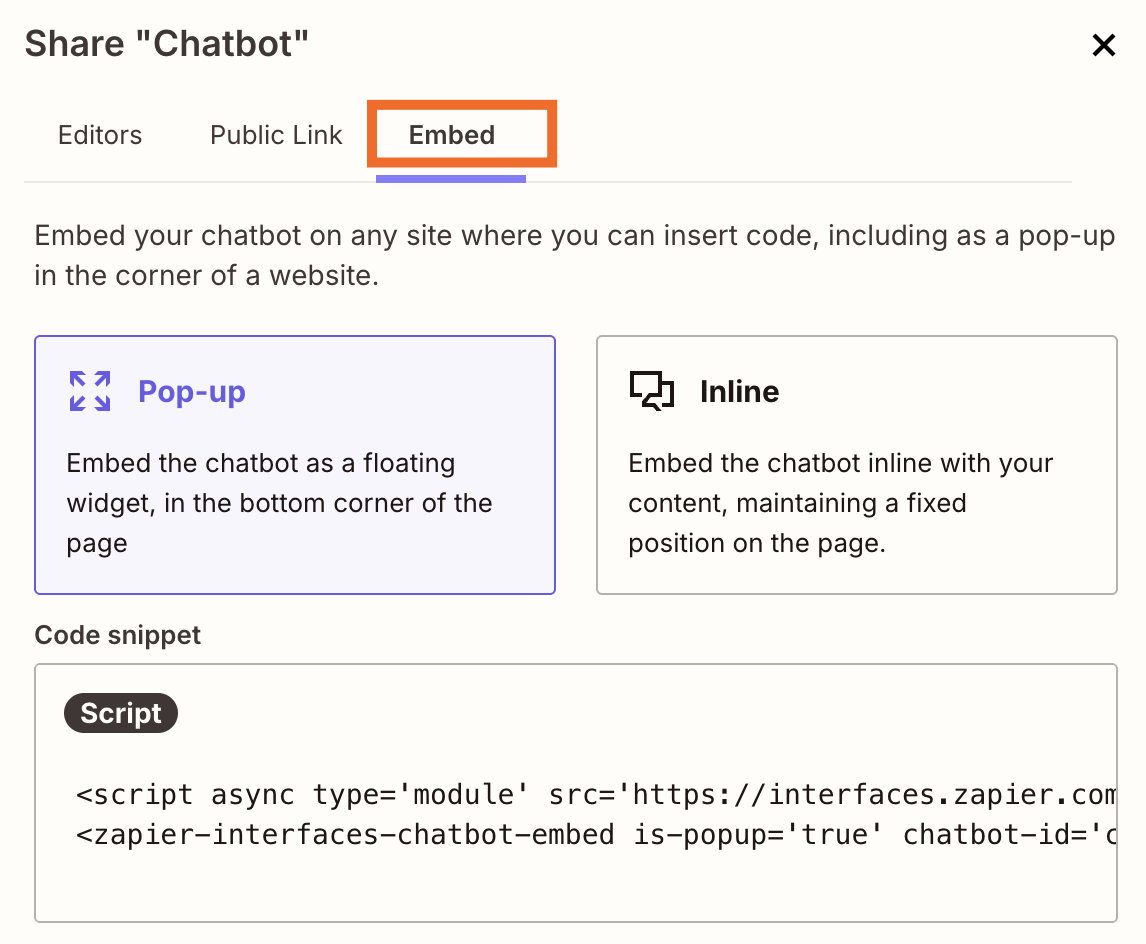Screen dimensions: 1146x944
Task: Select the Inline embed option
Action: pyautogui.click(x=856, y=465)
